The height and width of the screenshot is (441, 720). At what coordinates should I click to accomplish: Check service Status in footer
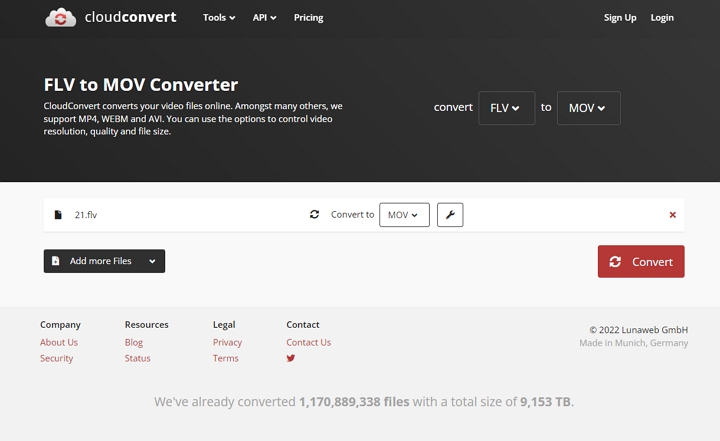pos(137,358)
